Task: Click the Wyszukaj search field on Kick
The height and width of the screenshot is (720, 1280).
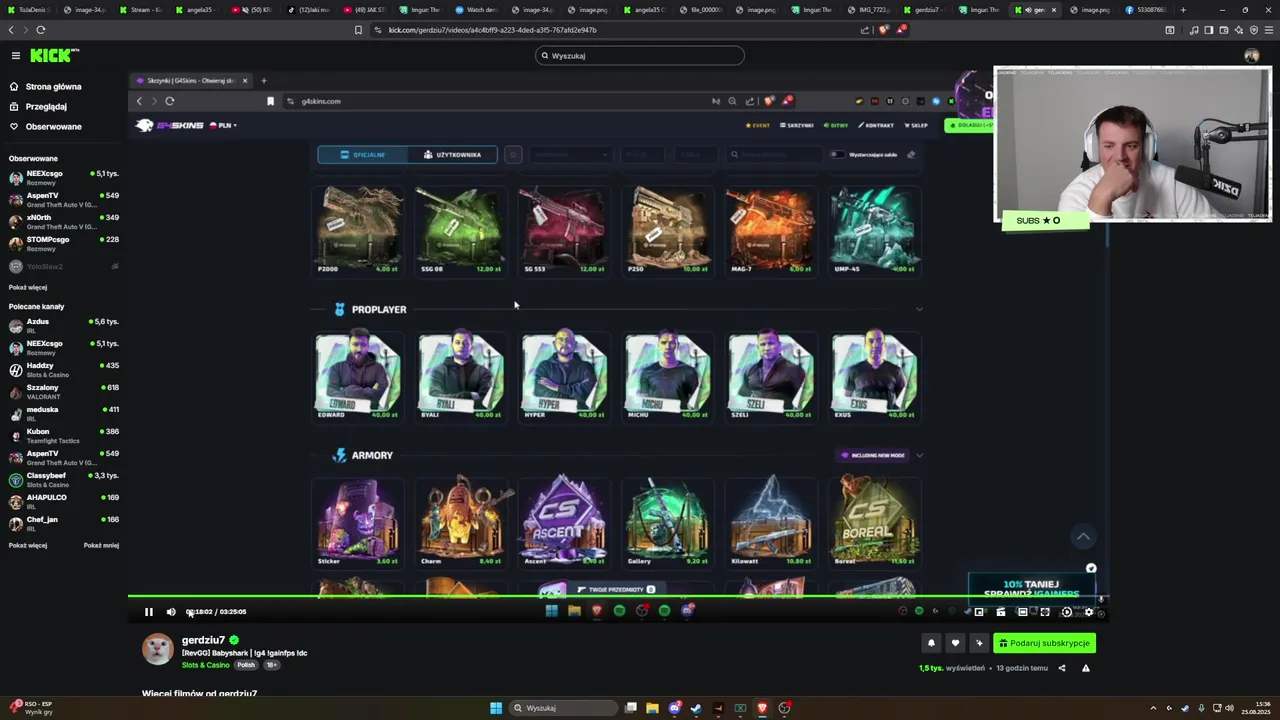Action: (x=639, y=56)
